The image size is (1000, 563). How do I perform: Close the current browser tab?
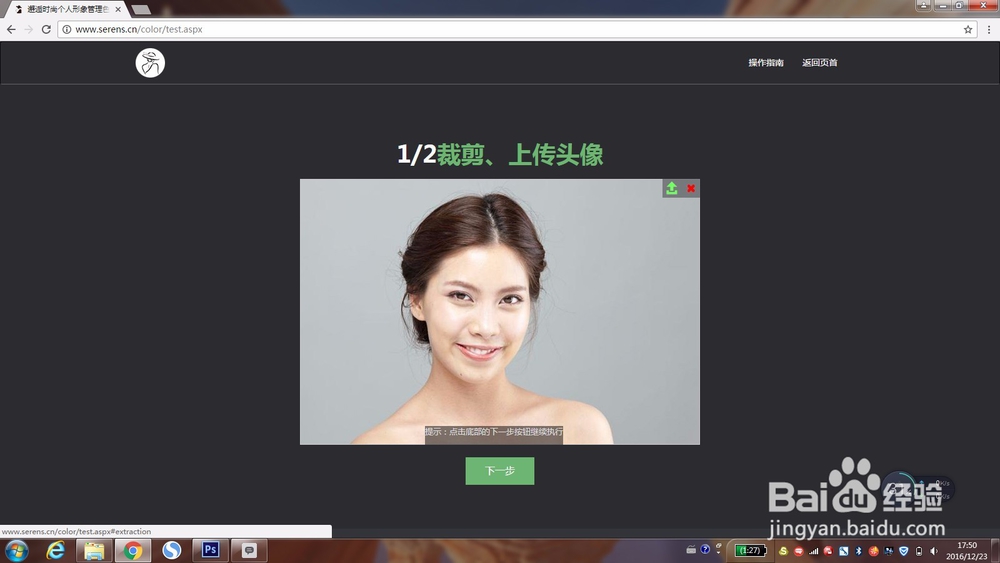(x=118, y=10)
